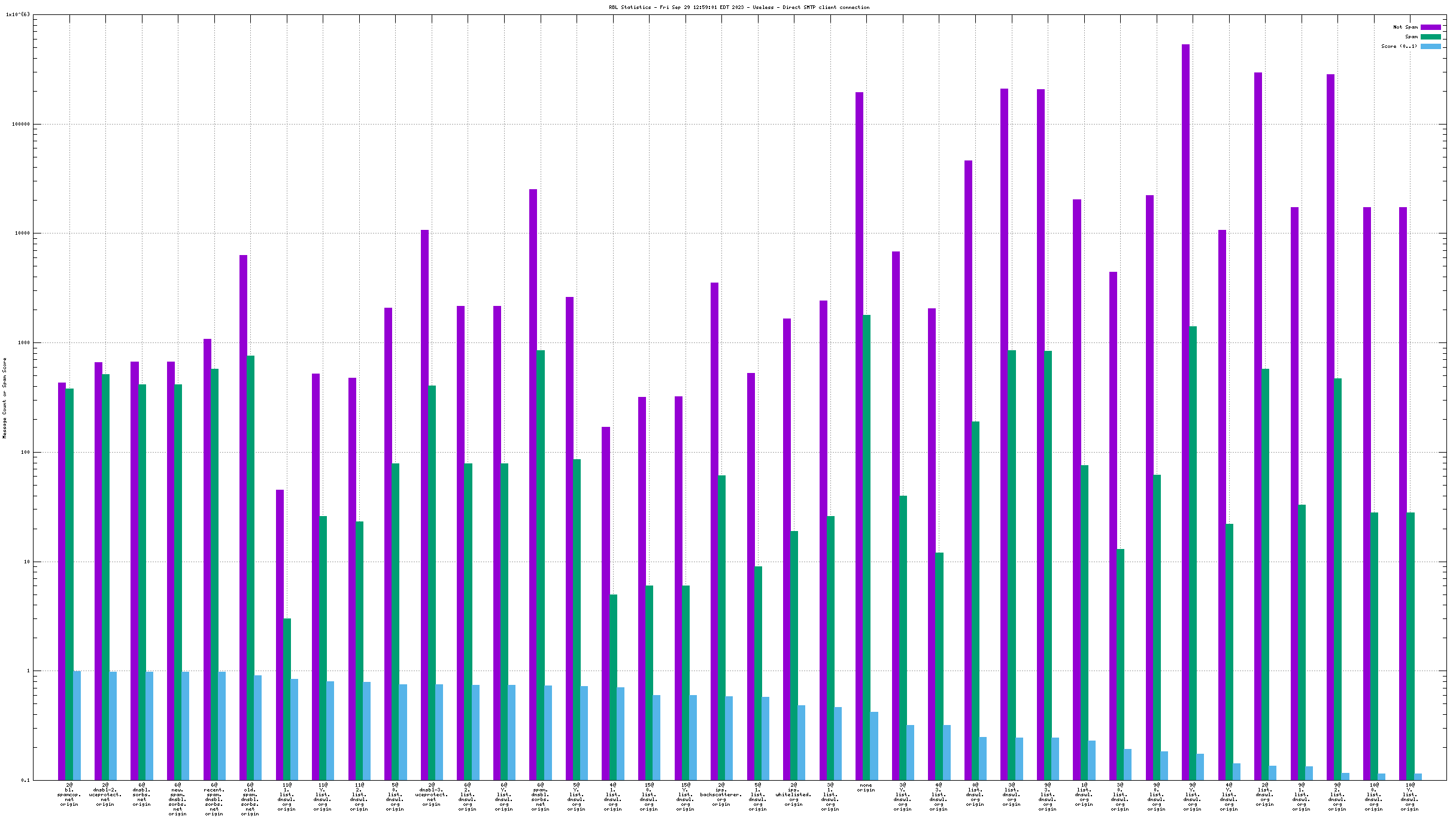Click the green Spam legend swatch

tap(1430, 37)
